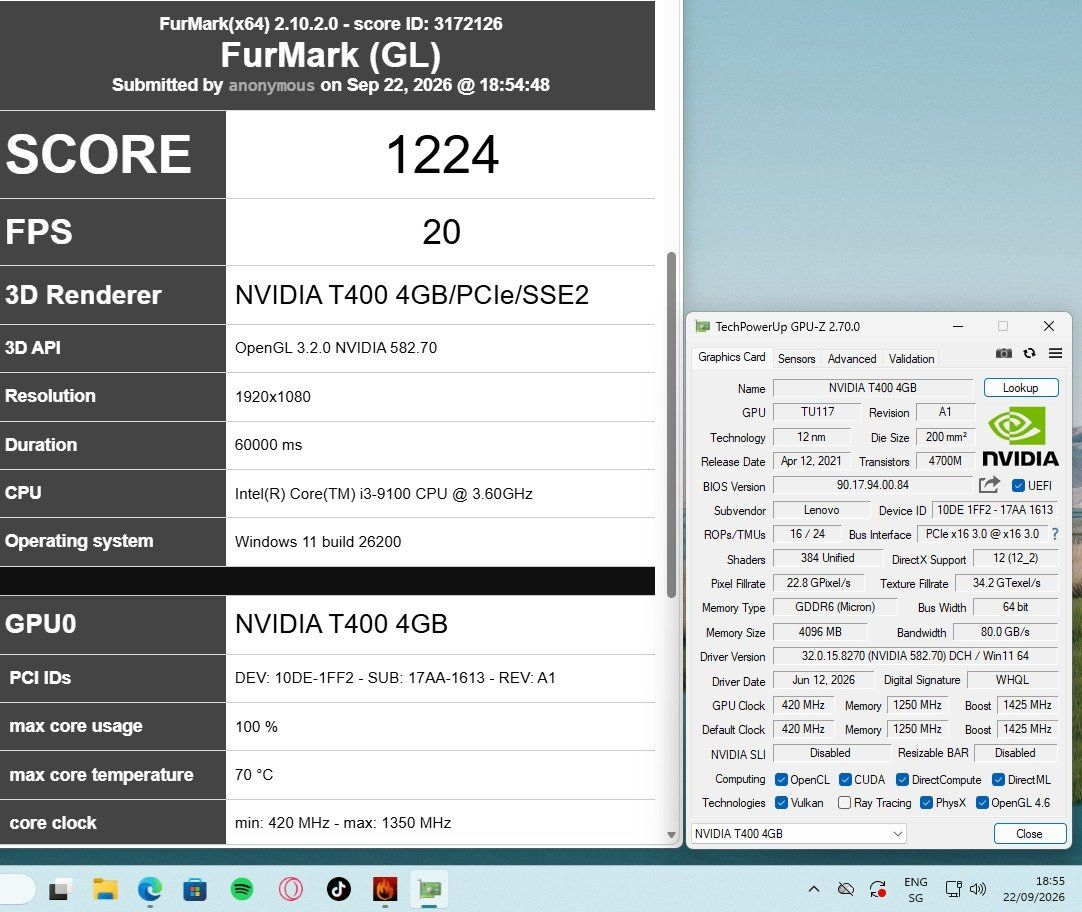Click the Memory Type GDDR6 (Micron) field
The image size is (1082, 912).
[835, 607]
